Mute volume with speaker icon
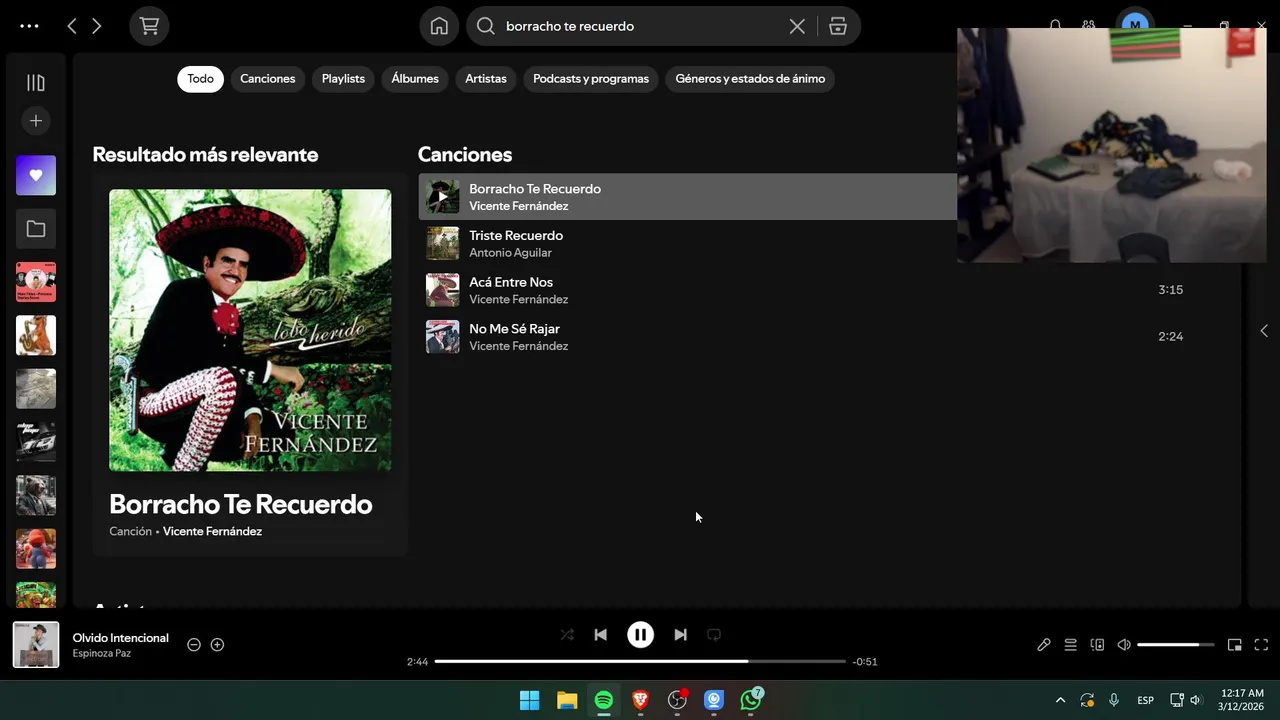 coord(1124,645)
